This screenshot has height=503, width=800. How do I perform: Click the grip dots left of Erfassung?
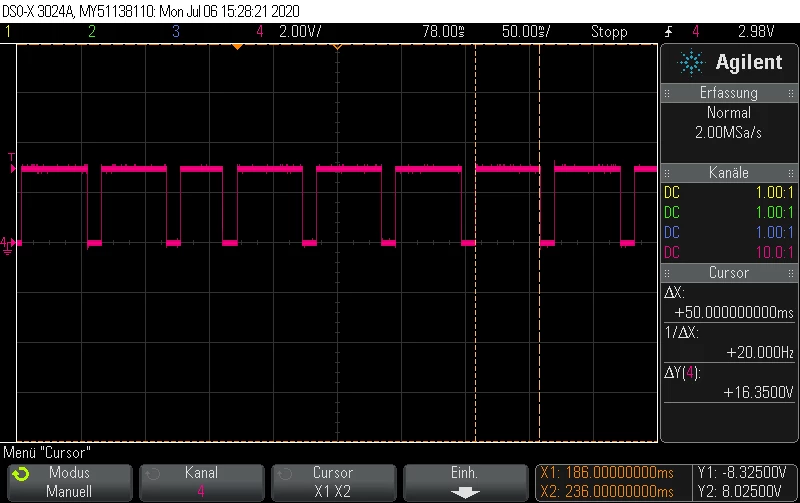667,93
